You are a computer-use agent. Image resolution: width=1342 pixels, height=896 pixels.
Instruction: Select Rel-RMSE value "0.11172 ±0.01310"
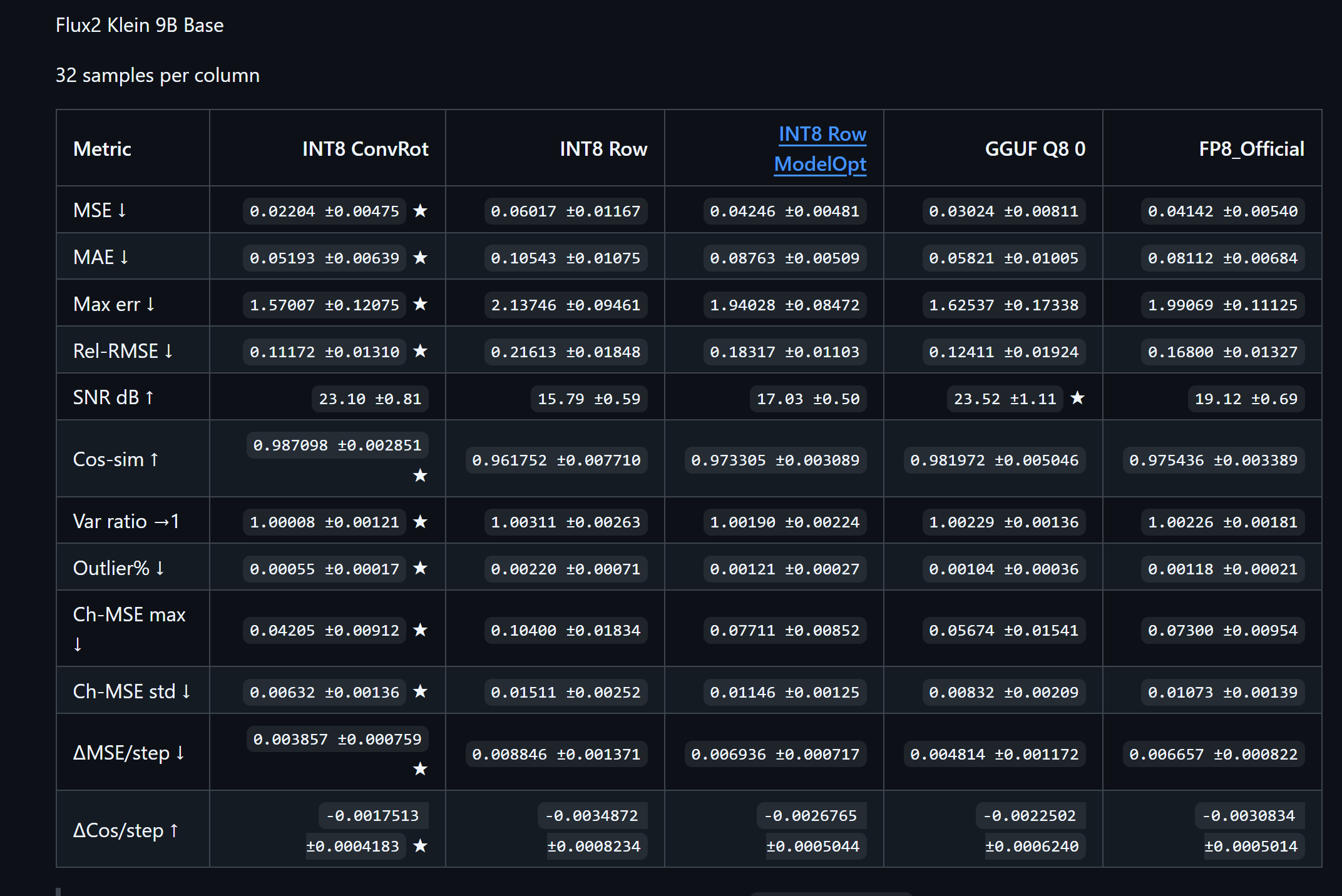tap(324, 352)
